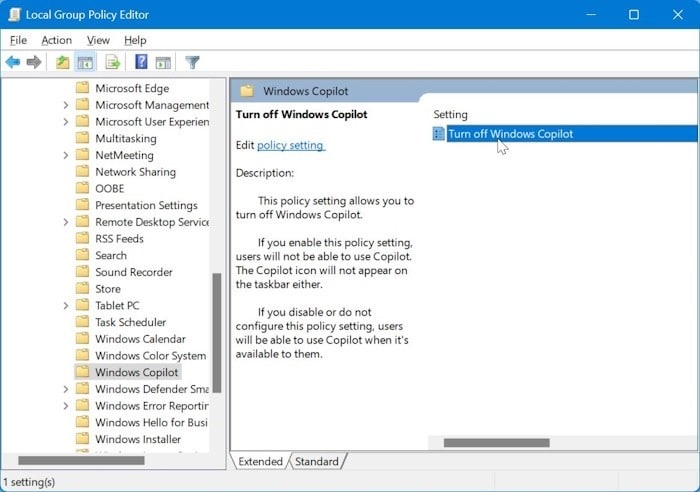Click the Store folder icon
The height and width of the screenshot is (492, 700).
click(82, 288)
